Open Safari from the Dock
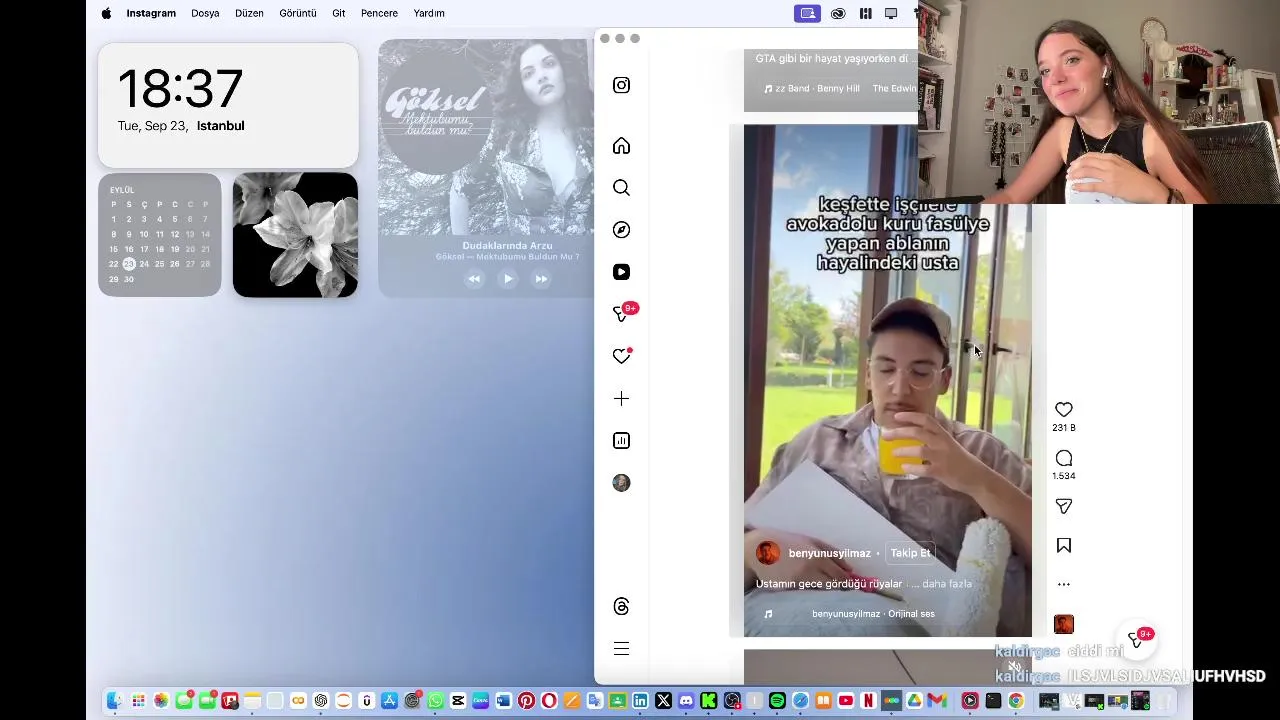This screenshot has height=720, width=1280. 800,701
